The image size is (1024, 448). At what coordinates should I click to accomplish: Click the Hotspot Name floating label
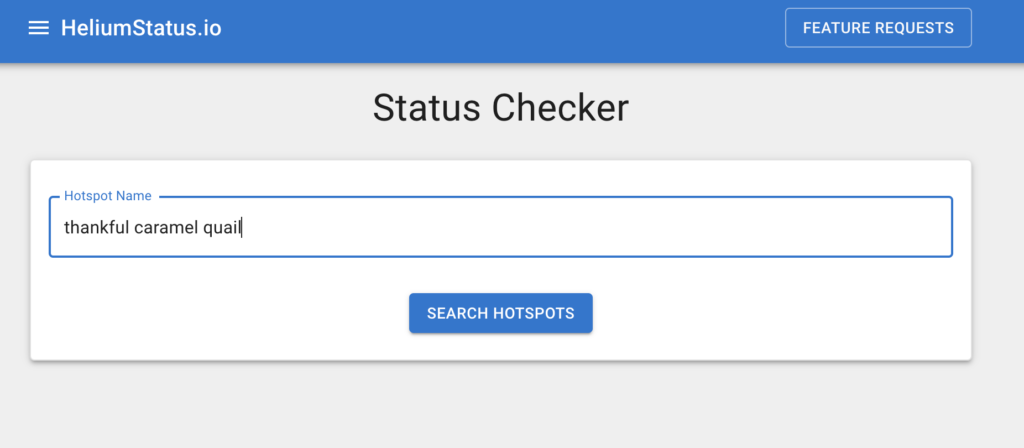[x=108, y=196]
